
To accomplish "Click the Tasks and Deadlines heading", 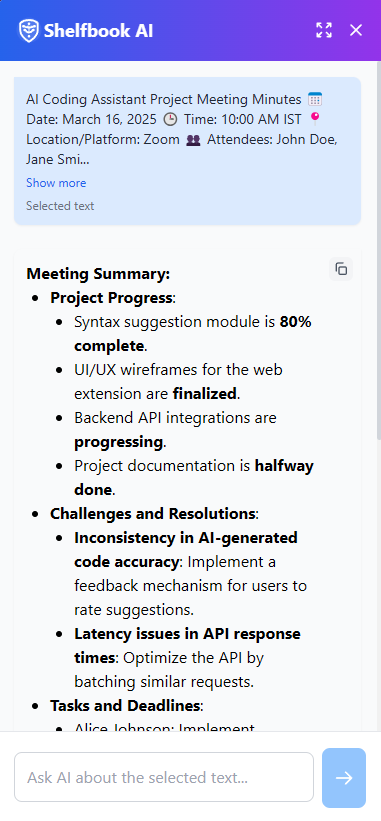I will (x=125, y=705).
